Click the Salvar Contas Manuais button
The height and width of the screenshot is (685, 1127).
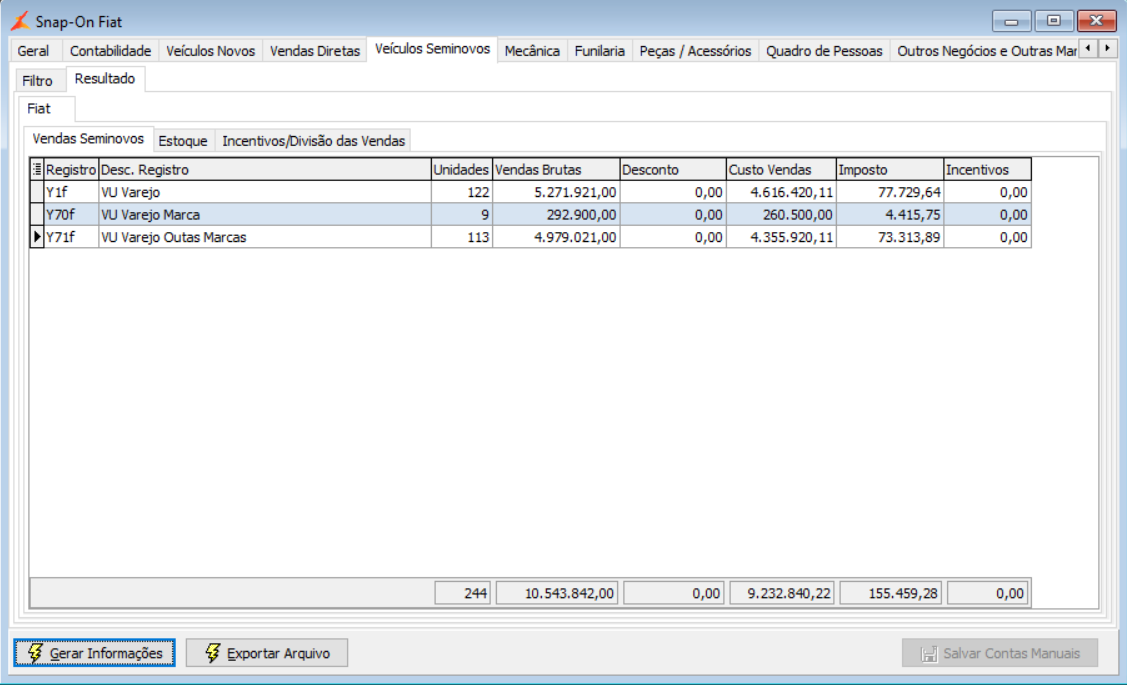coord(1000,653)
